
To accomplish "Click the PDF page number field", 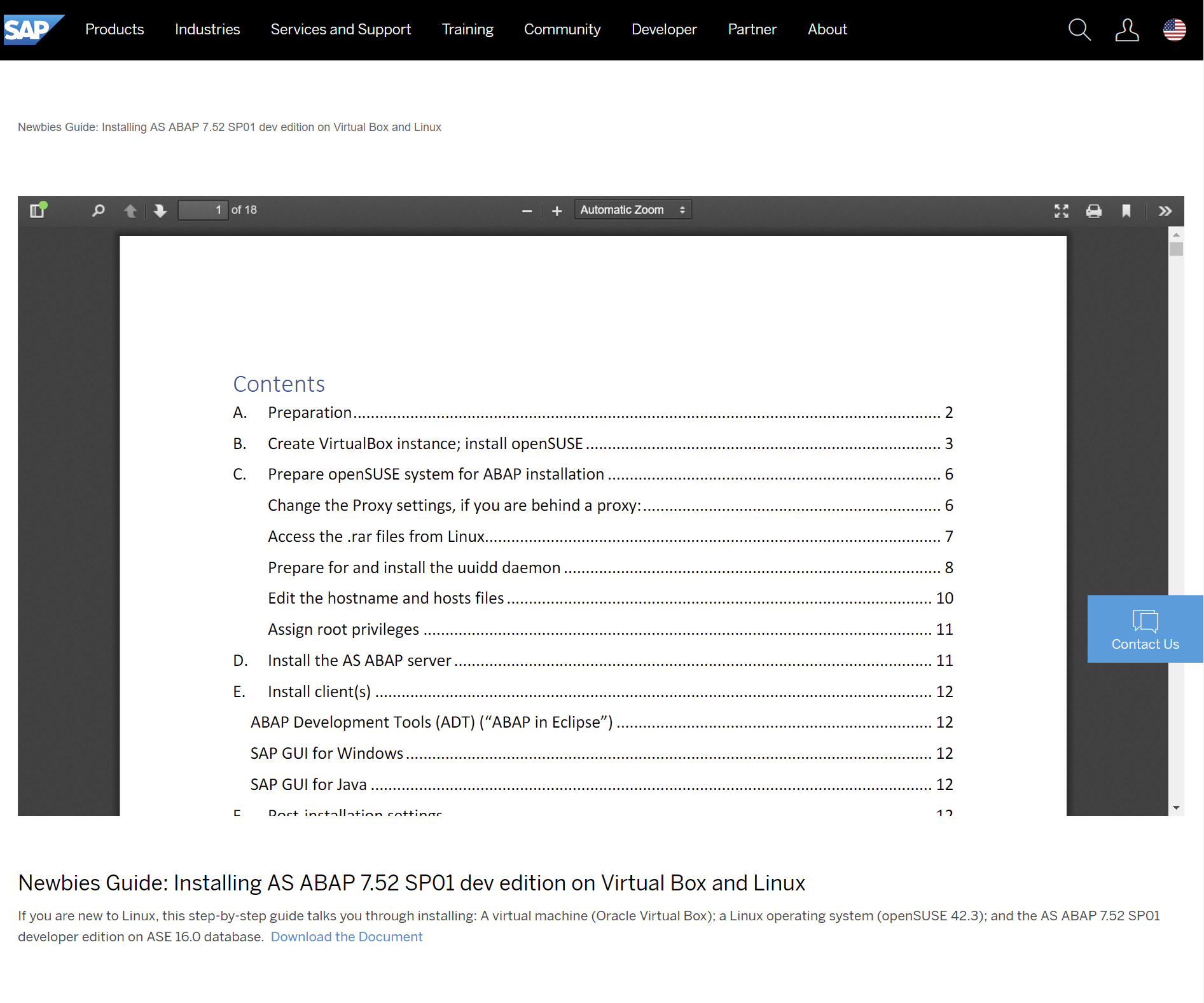I will click(x=202, y=210).
